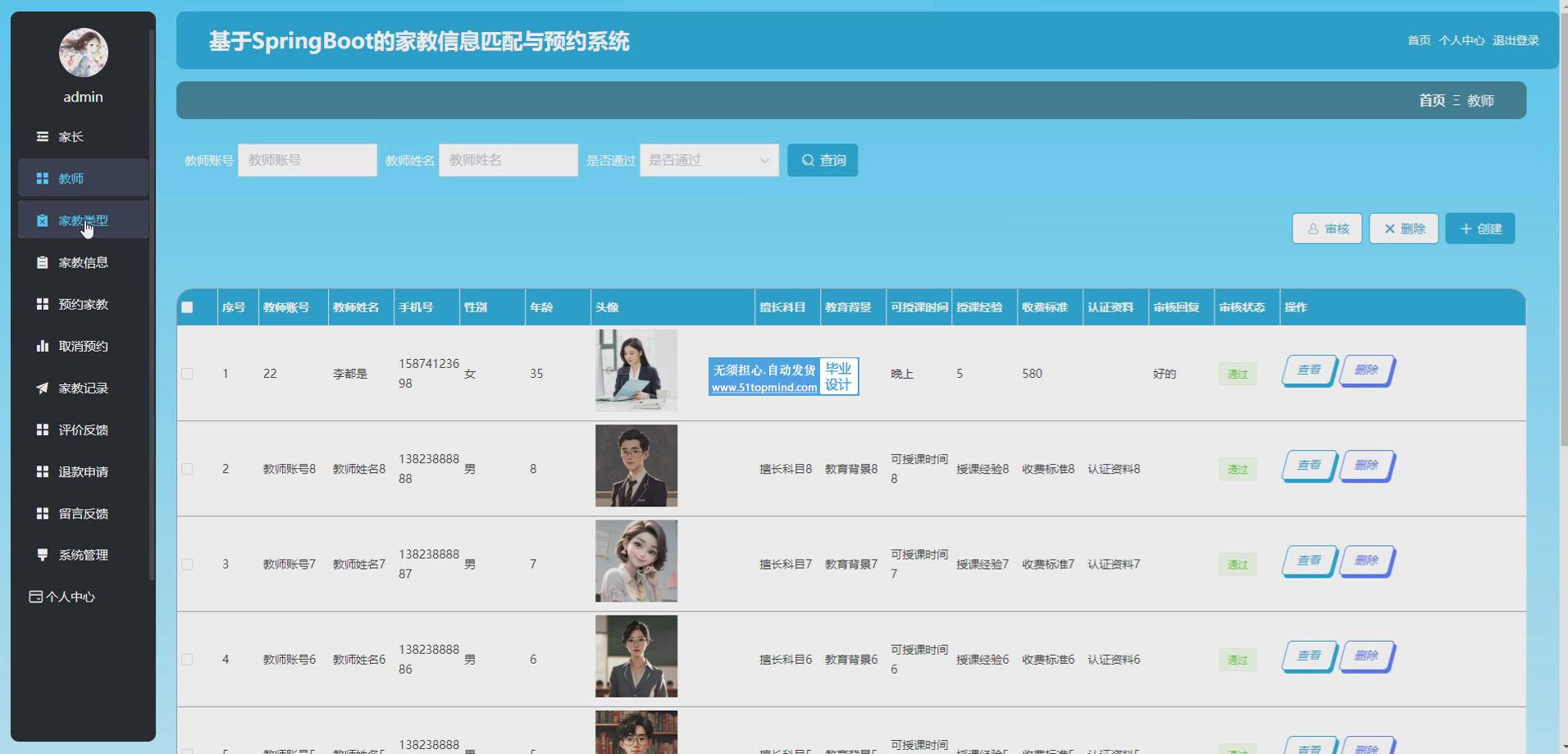Image resolution: width=1568 pixels, height=754 pixels.
Task: Click the page vertical scrollbar
Action: coord(1562,246)
